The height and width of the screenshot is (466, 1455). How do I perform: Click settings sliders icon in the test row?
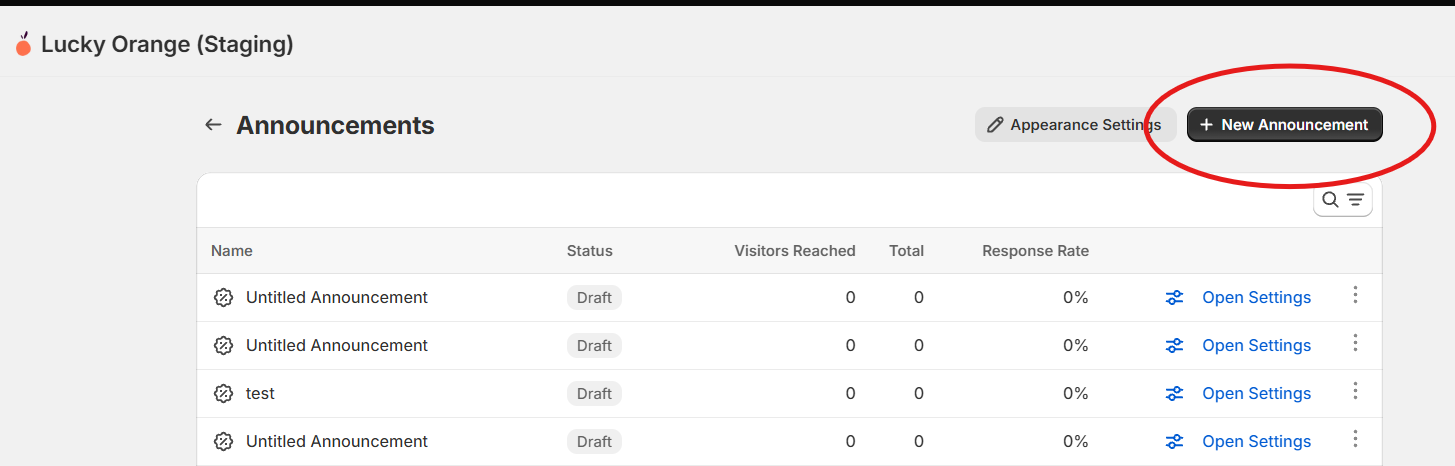[1174, 393]
